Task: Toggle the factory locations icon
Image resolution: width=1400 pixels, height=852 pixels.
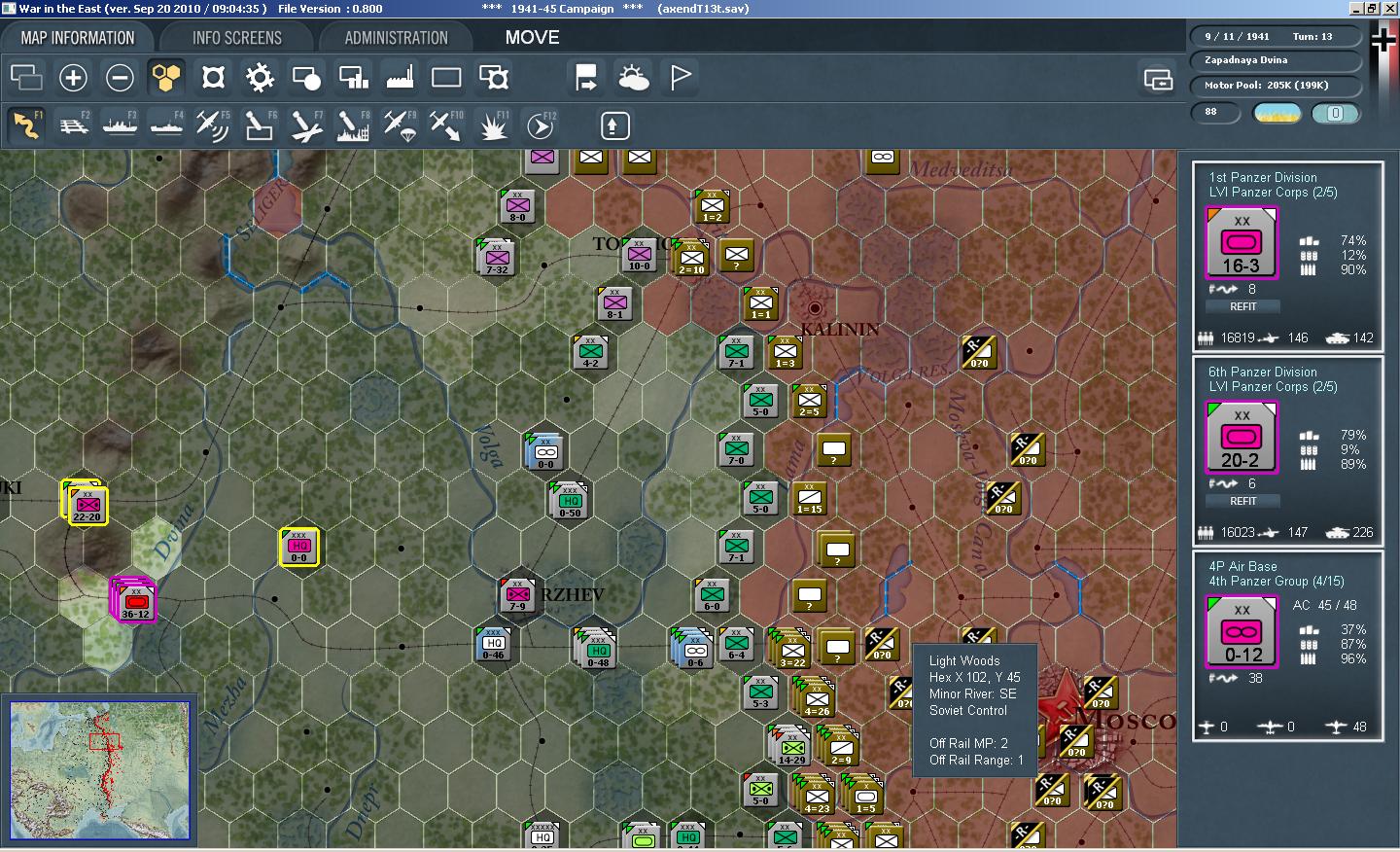Action: (x=400, y=77)
